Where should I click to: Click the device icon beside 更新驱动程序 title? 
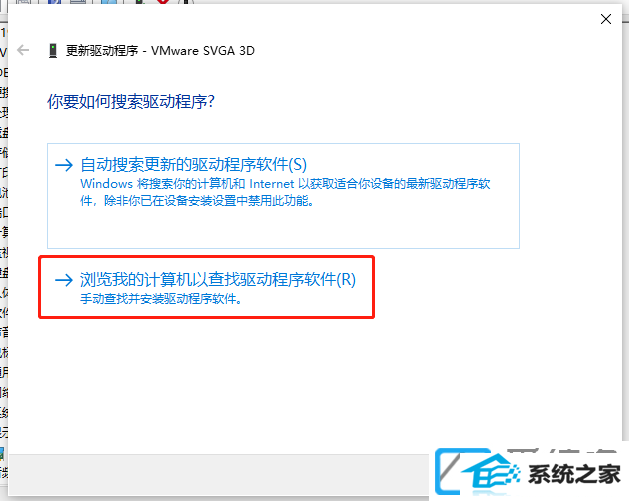coord(53,51)
